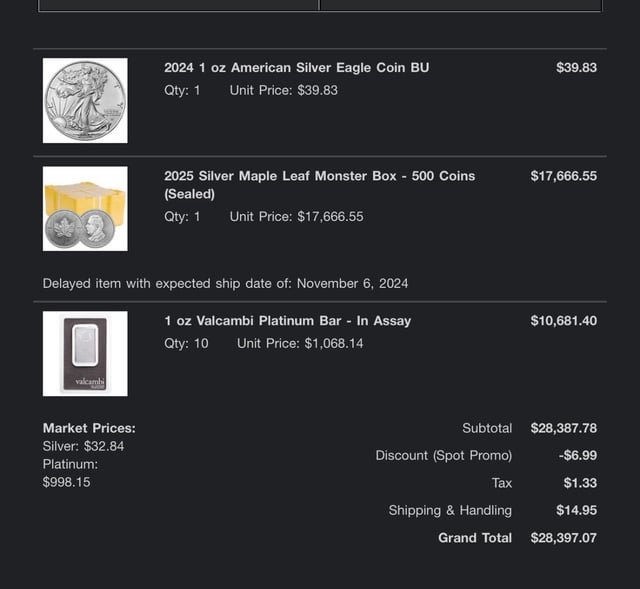
Task: Open the Valcambi Platinum Bar thumbnail
Action: point(85,353)
